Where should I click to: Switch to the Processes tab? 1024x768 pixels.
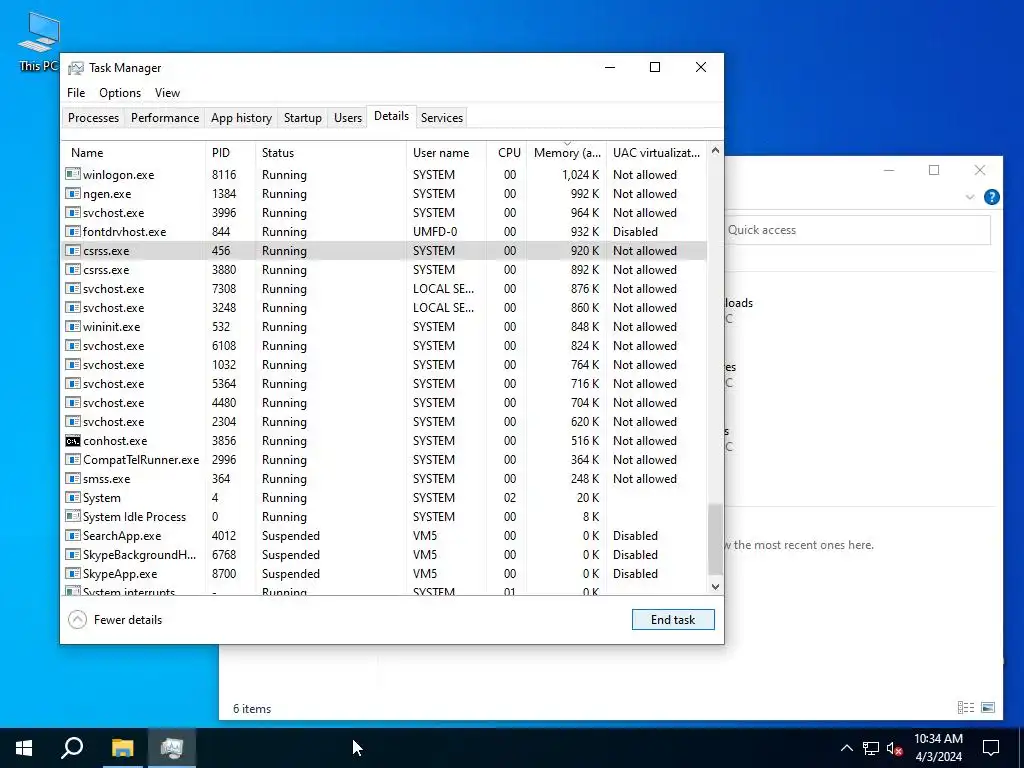coord(93,118)
